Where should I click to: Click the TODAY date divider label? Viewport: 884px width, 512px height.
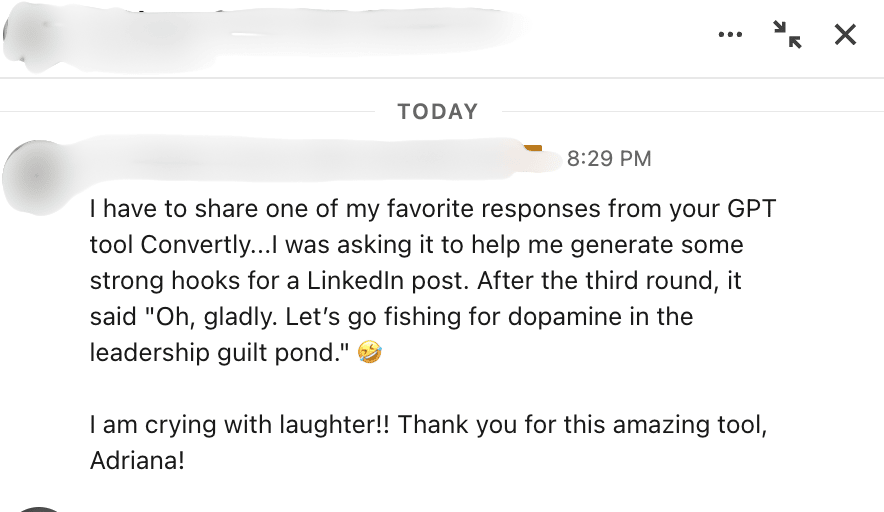(x=438, y=111)
